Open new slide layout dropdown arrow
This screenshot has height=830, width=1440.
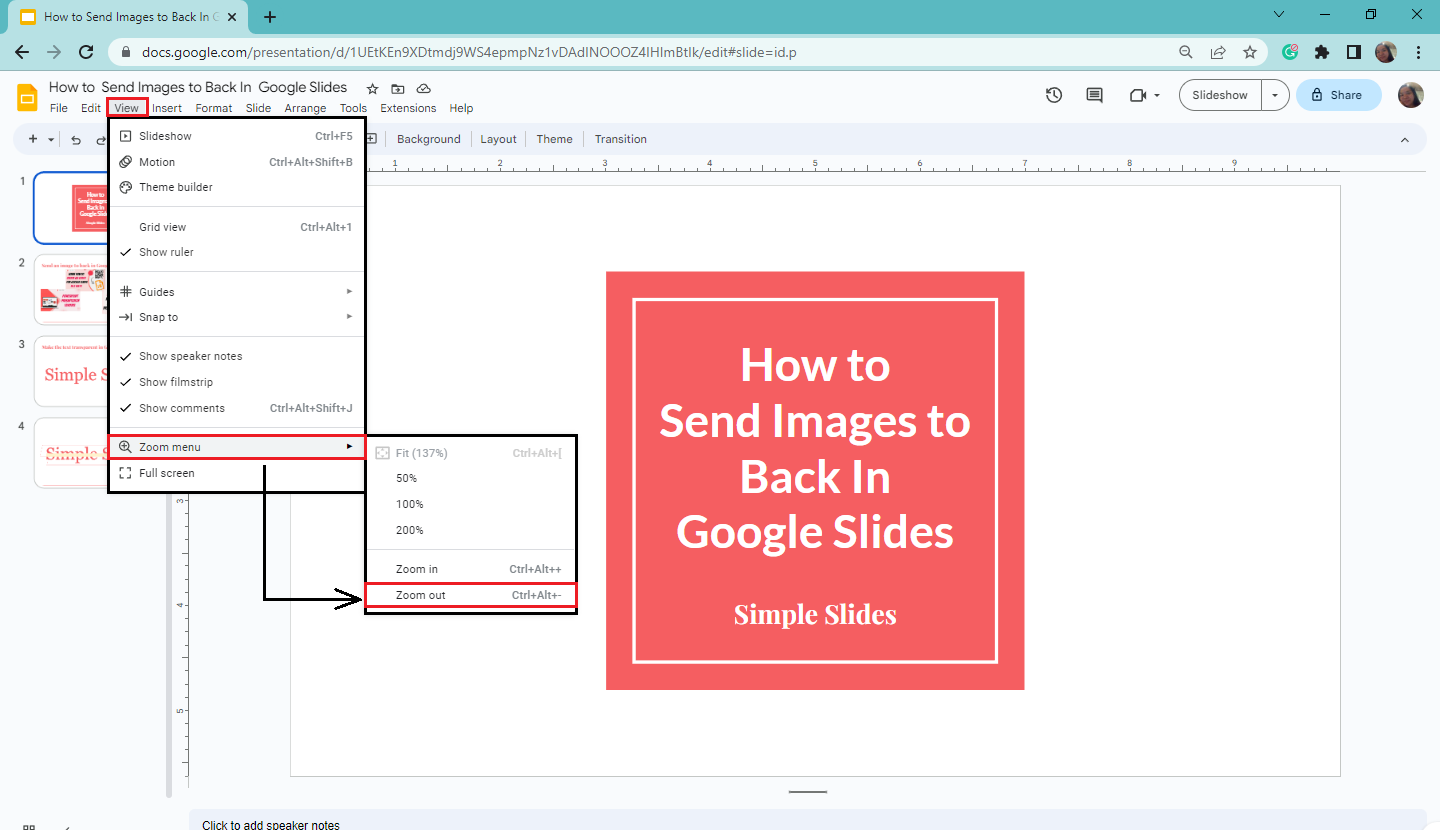pyautogui.click(x=51, y=140)
